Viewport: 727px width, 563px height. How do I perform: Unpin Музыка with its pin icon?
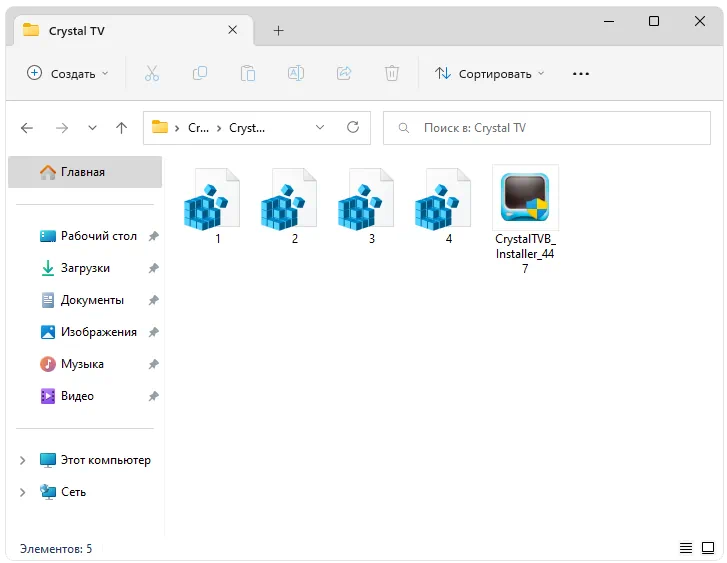click(x=153, y=364)
